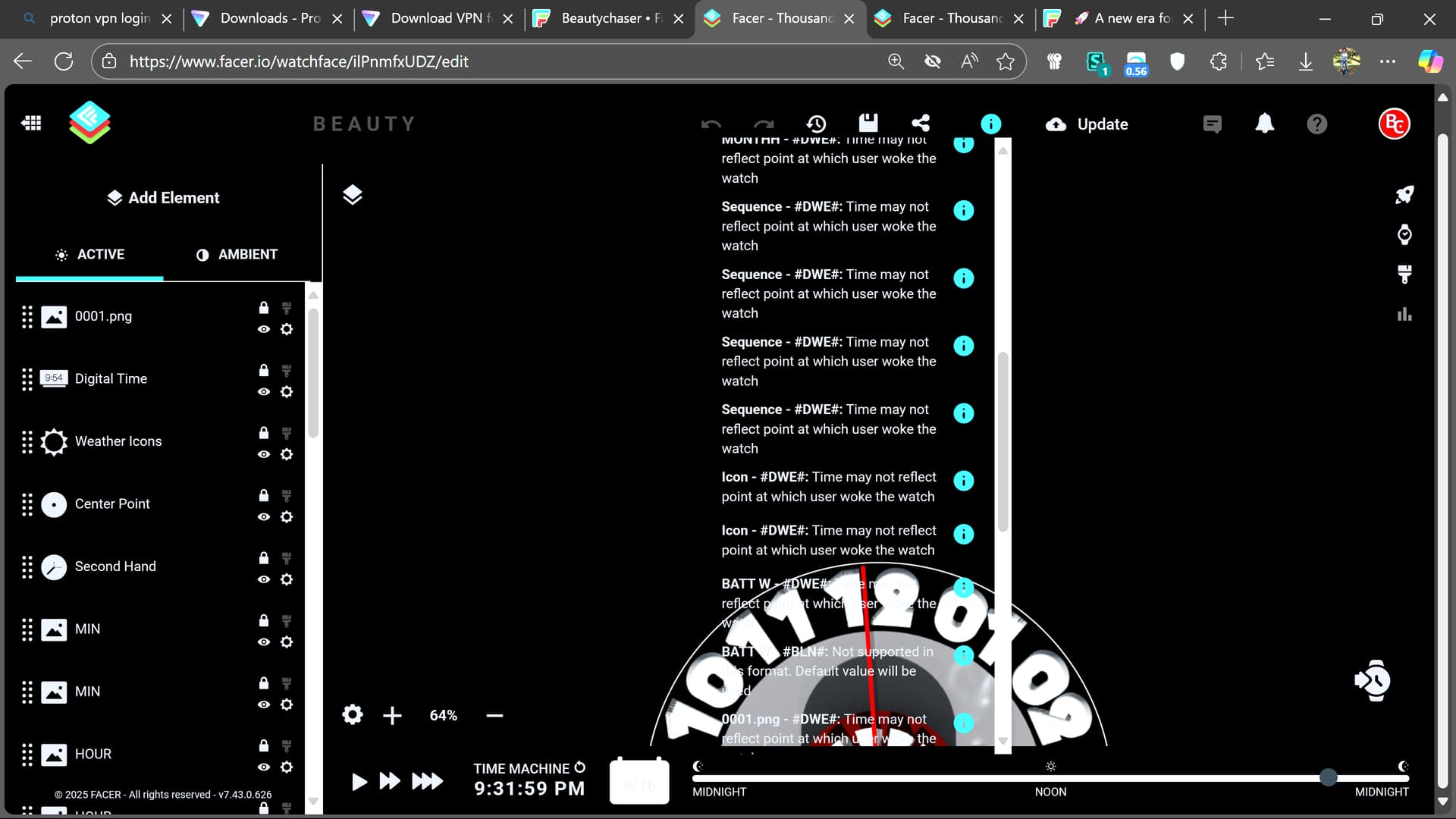Open the canvas settings gear near zoom

pyautogui.click(x=353, y=714)
